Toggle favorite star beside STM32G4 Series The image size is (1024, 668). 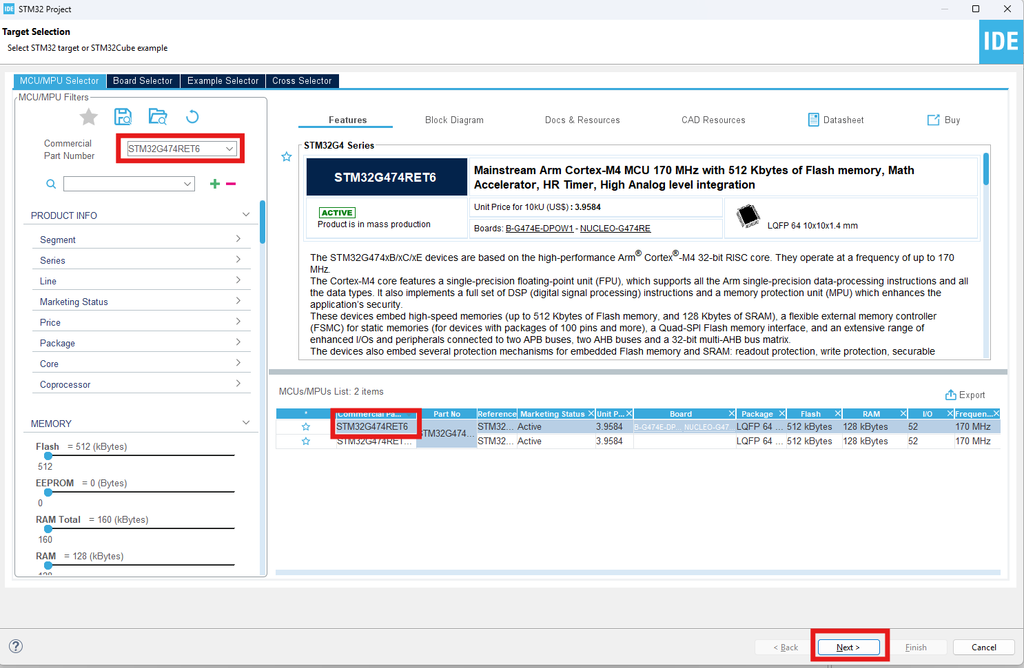click(287, 157)
